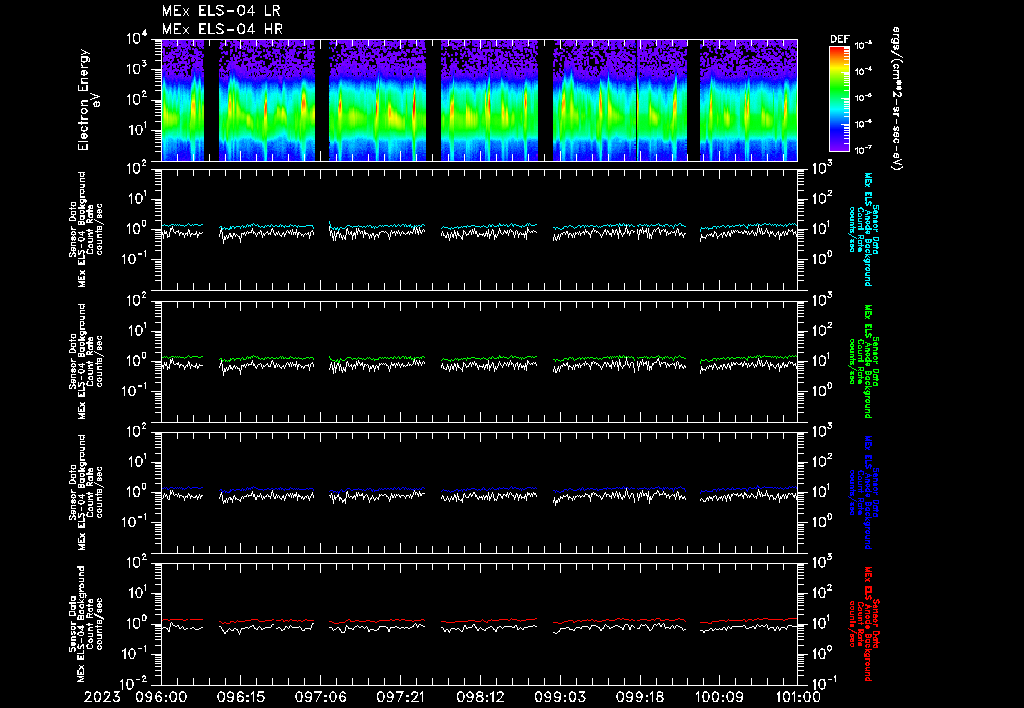Viewport: 1024px width, 708px height.
Task: Click the DEF label above the color bar
Action: pyautogui.click(x=838, y=39)
